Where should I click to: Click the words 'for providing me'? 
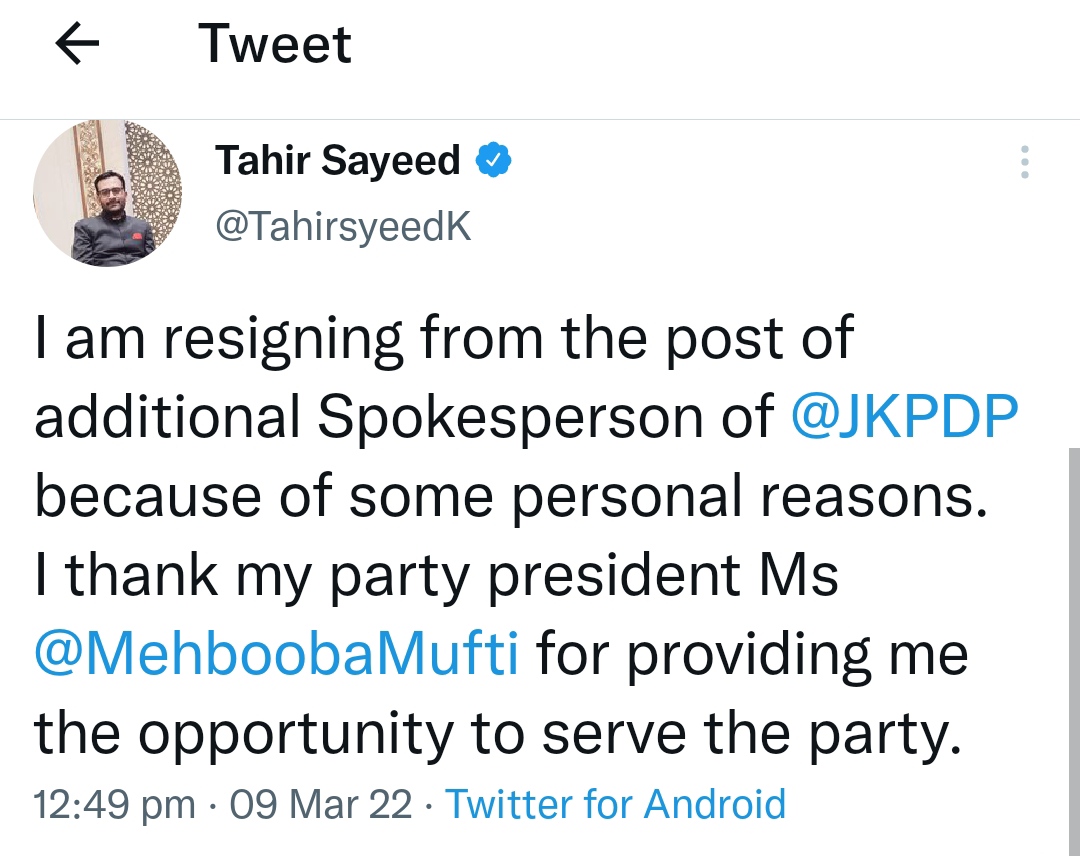tap(753, 655)
